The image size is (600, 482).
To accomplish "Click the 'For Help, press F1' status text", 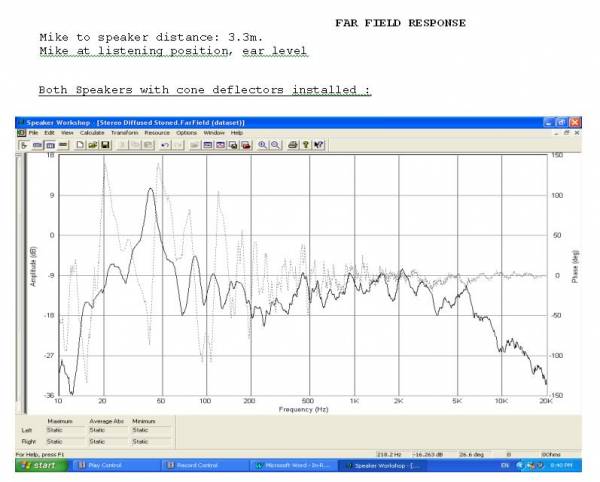I will click(x=39, y=454).
